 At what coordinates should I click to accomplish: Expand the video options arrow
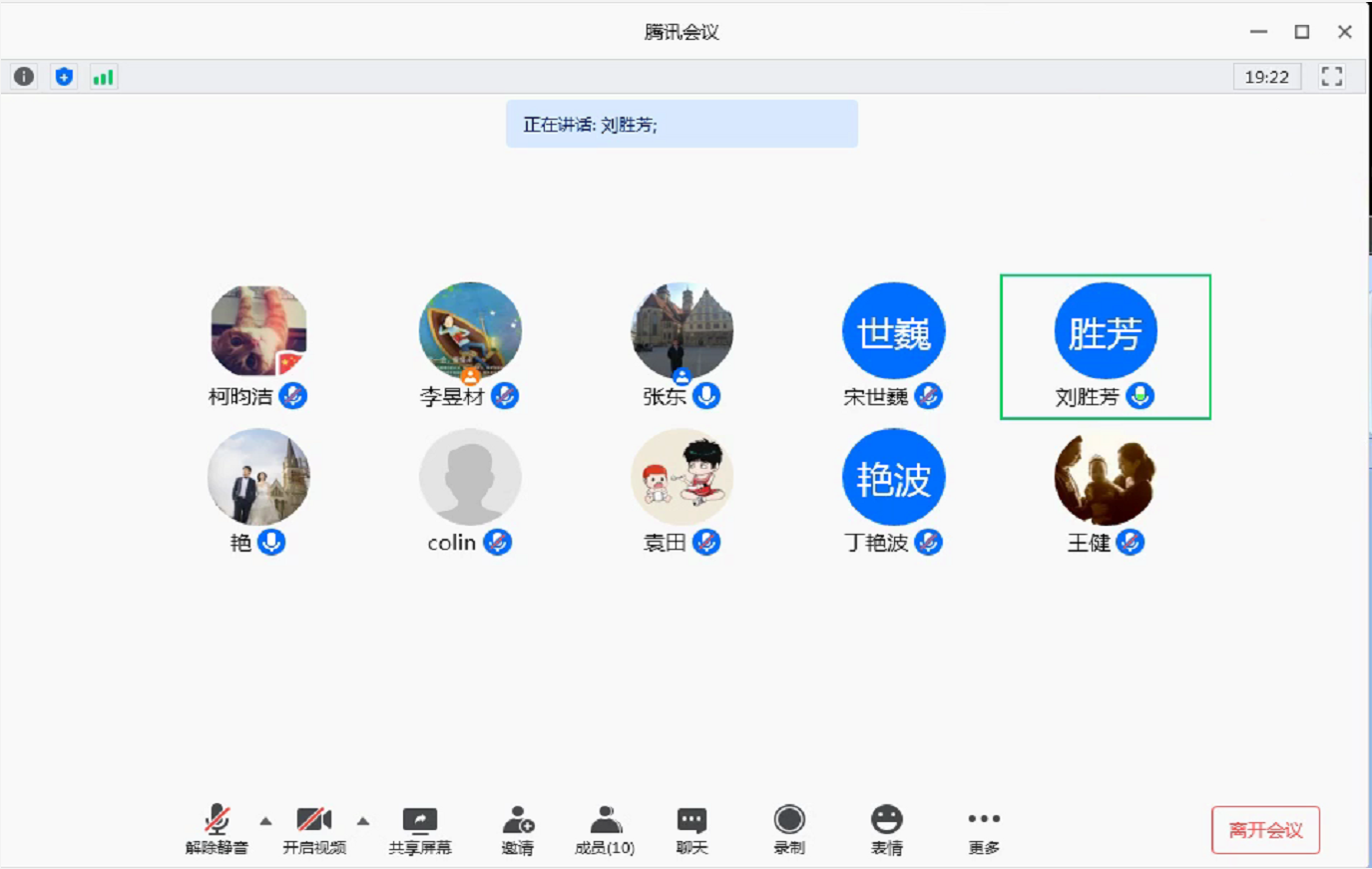[x=363, y=821]
